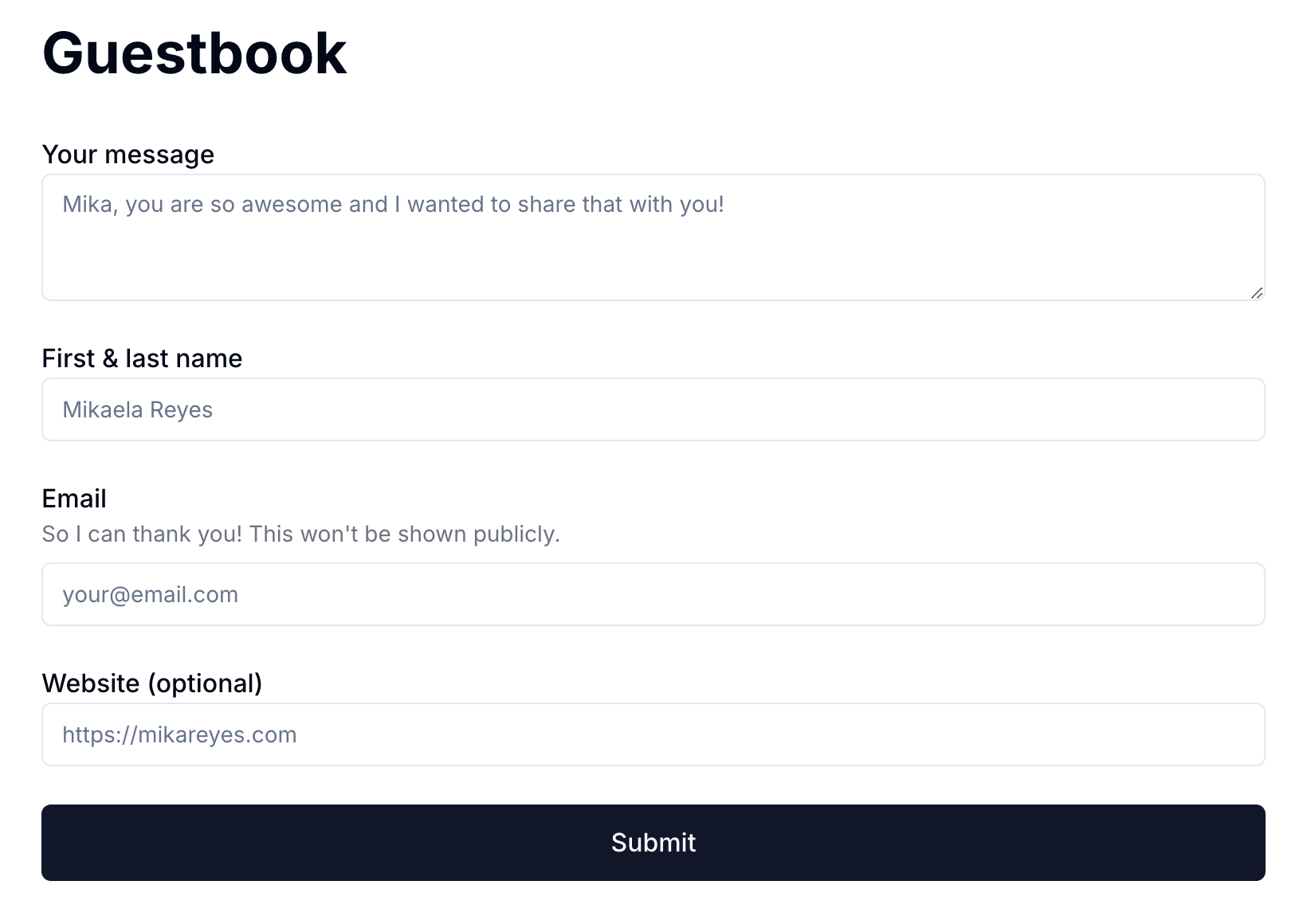The image size is (1307, 924).
Task: Click the word "(optional)" in the Website label
Action: 205,683
